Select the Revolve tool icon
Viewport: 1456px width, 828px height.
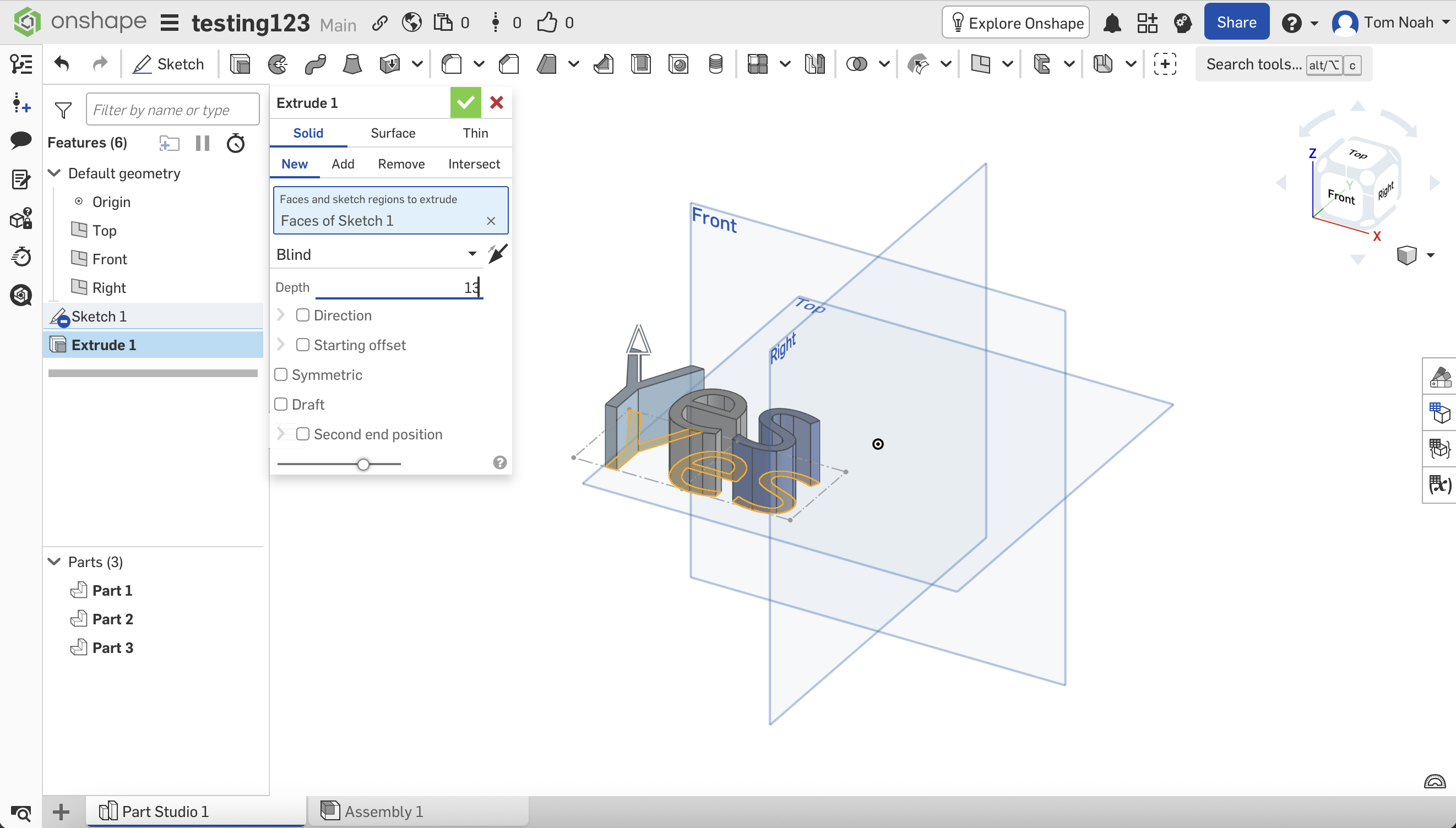click(x=278, y=64)
